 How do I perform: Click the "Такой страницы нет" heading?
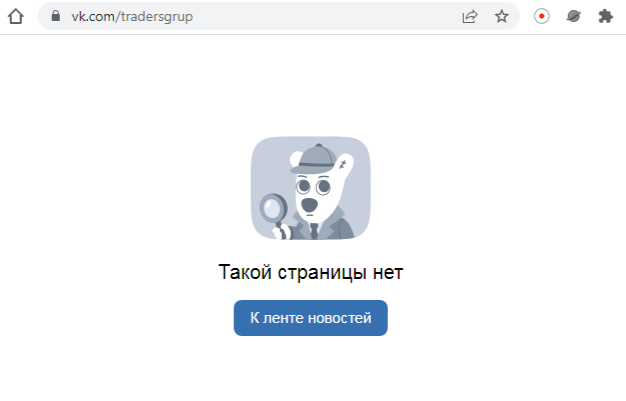point(311,272)
